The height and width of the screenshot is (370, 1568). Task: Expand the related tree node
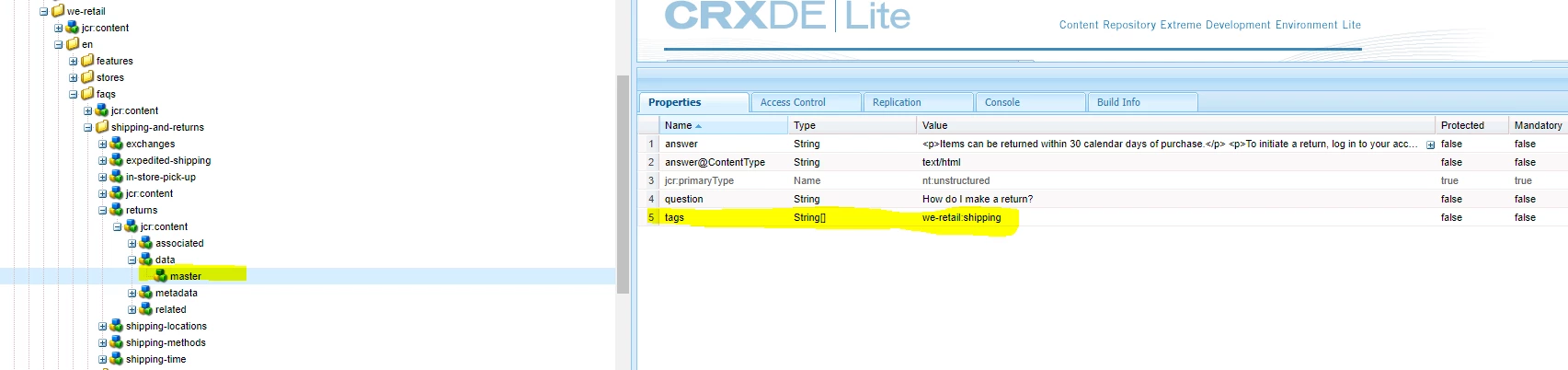tap(132, 310)
